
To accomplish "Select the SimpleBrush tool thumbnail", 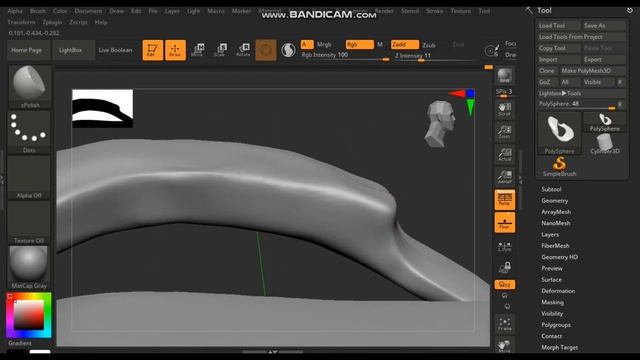I will 560,167.
